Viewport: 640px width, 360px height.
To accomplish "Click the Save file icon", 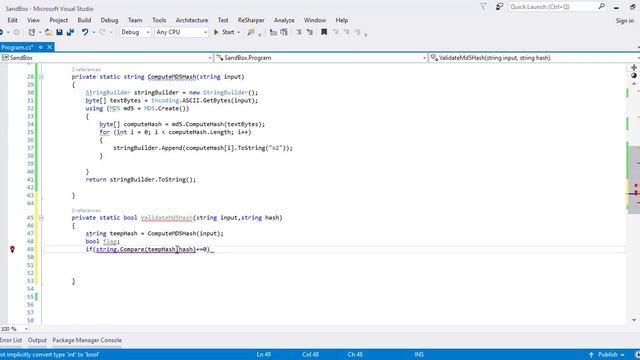I will pyautogui.click(x=60, y=32).
